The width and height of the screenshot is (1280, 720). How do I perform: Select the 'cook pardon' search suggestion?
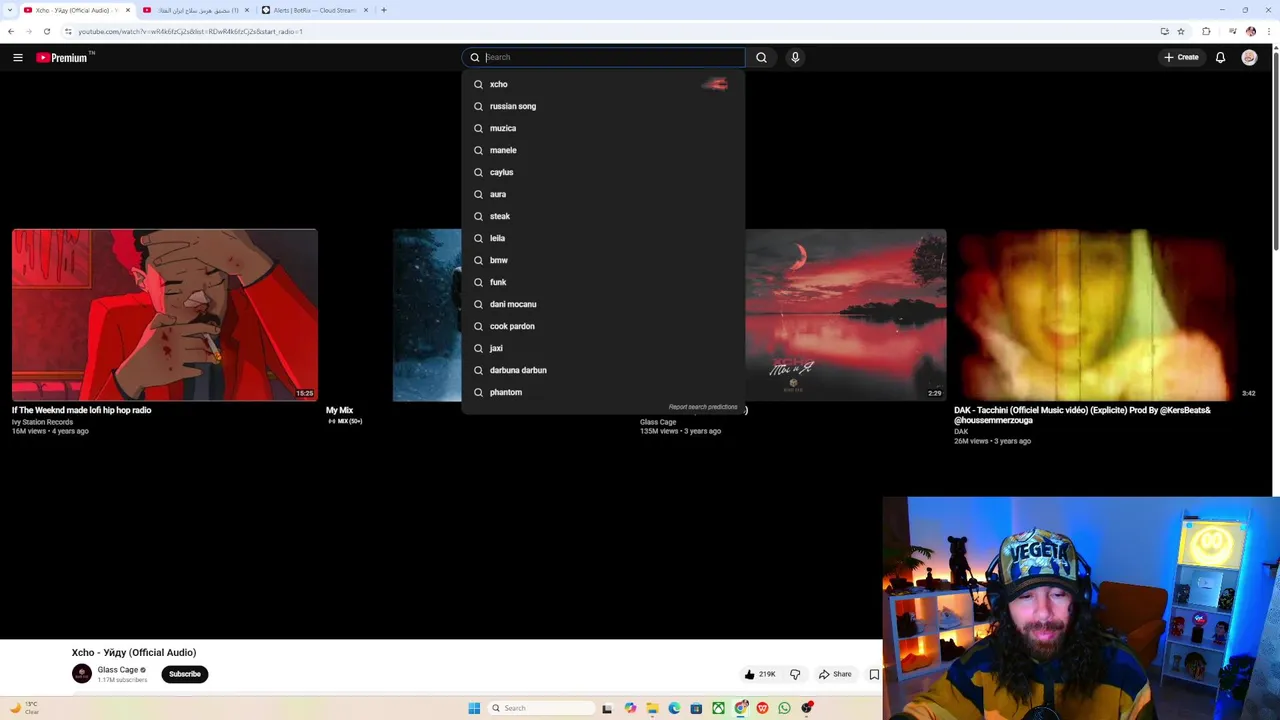603,326
